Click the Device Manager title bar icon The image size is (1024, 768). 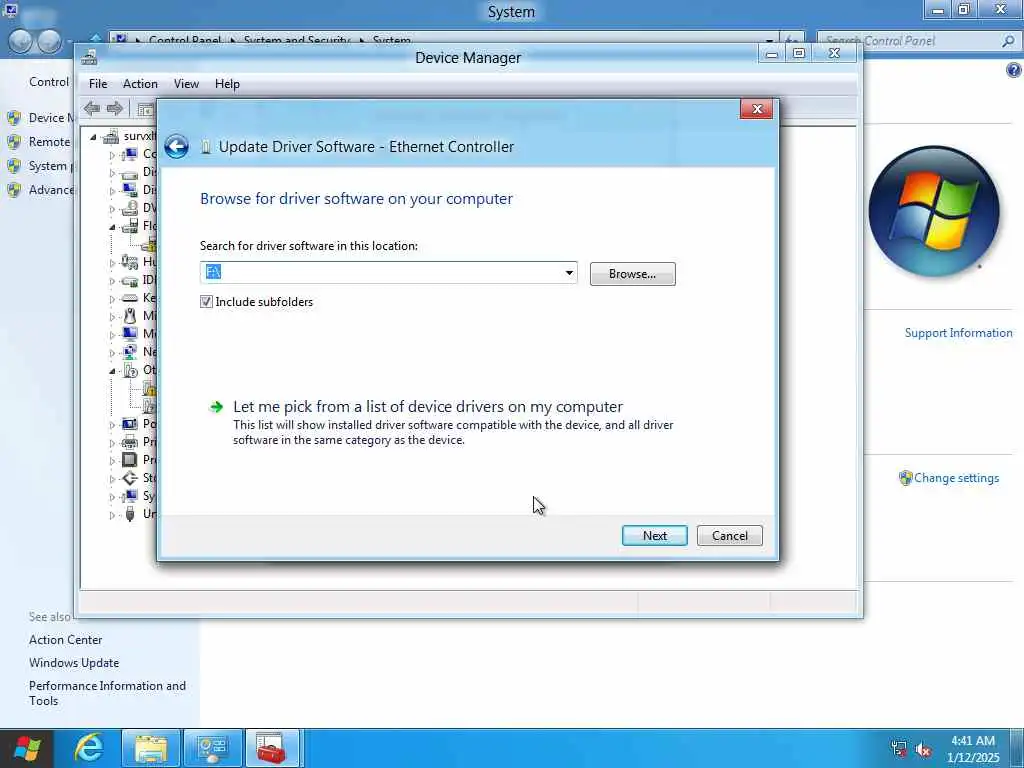[x=89, y=57]
